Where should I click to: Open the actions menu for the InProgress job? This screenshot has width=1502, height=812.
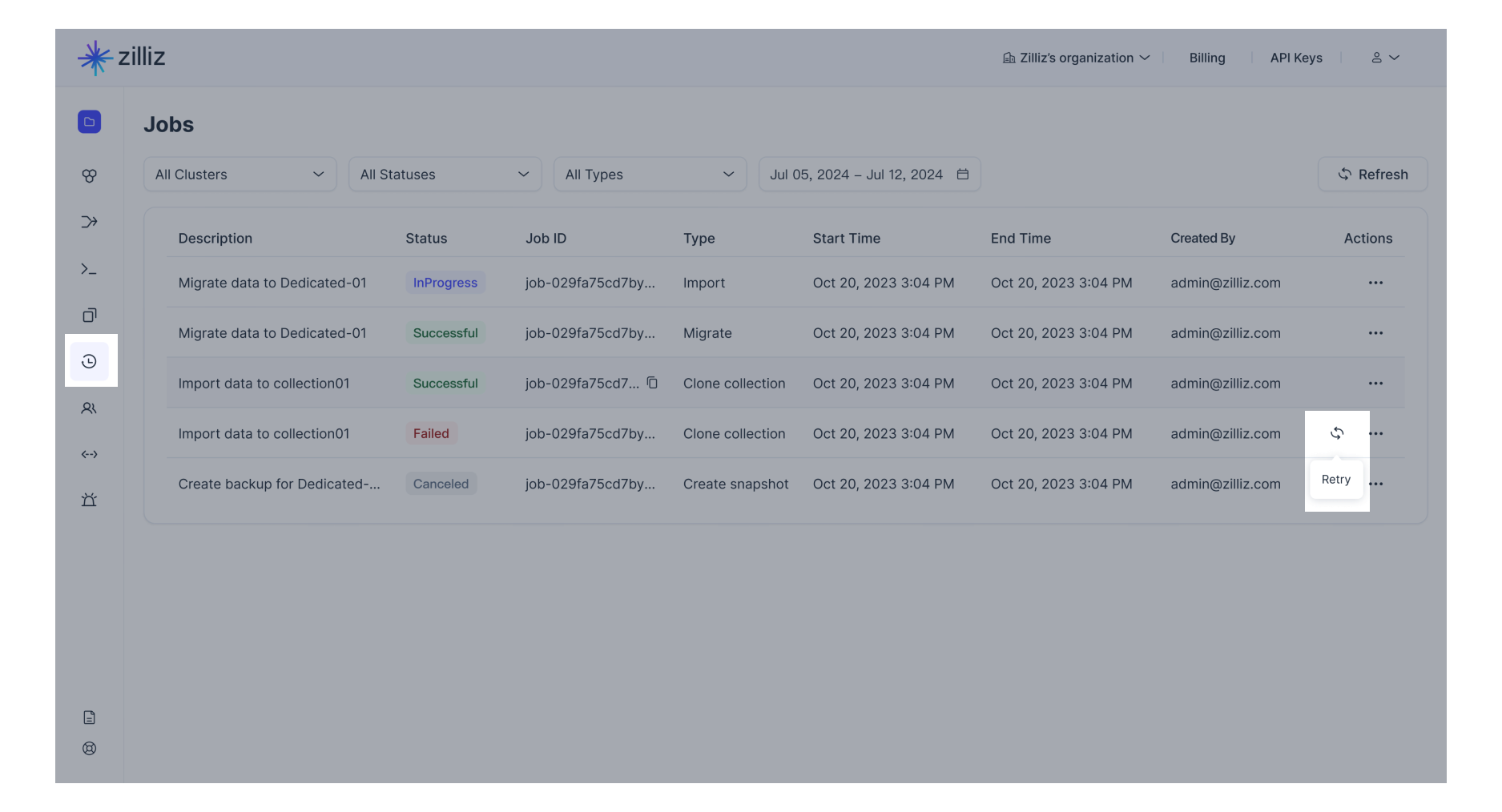pos(1375,283)
